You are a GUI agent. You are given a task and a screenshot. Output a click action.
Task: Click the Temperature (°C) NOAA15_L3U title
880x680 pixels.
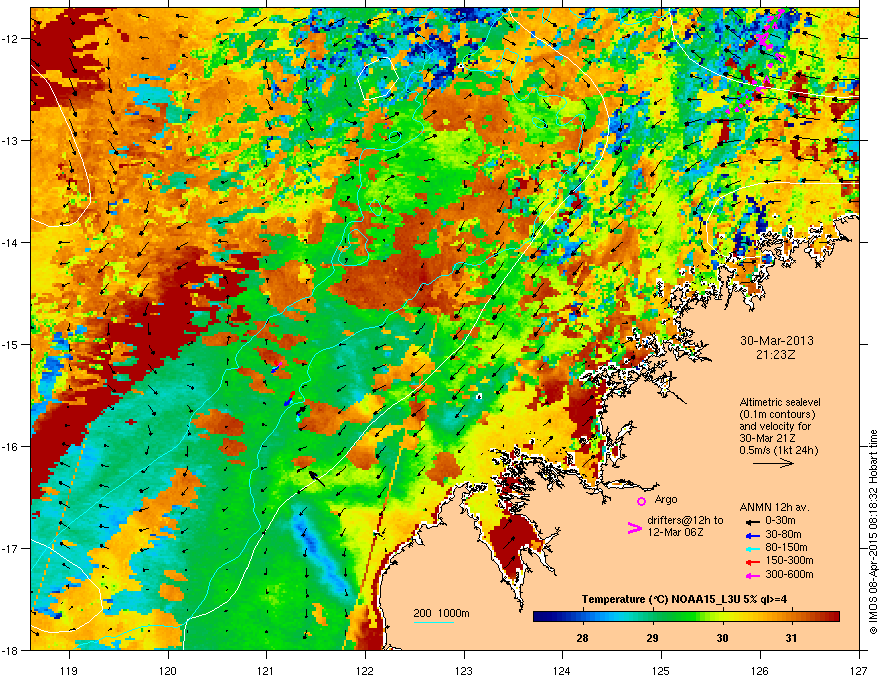[684, 600]
